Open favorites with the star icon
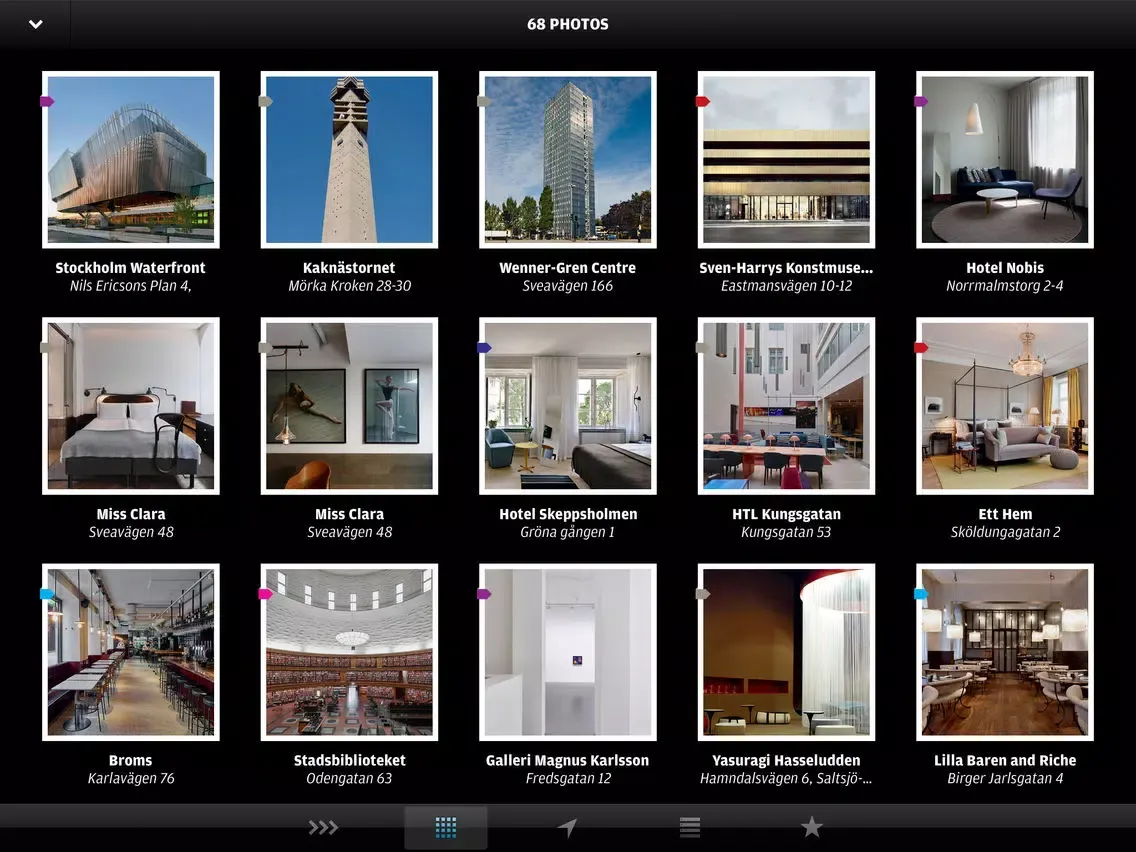Image resolution: width=1136 pixels, height=852 pixels. tap(811, 827)
